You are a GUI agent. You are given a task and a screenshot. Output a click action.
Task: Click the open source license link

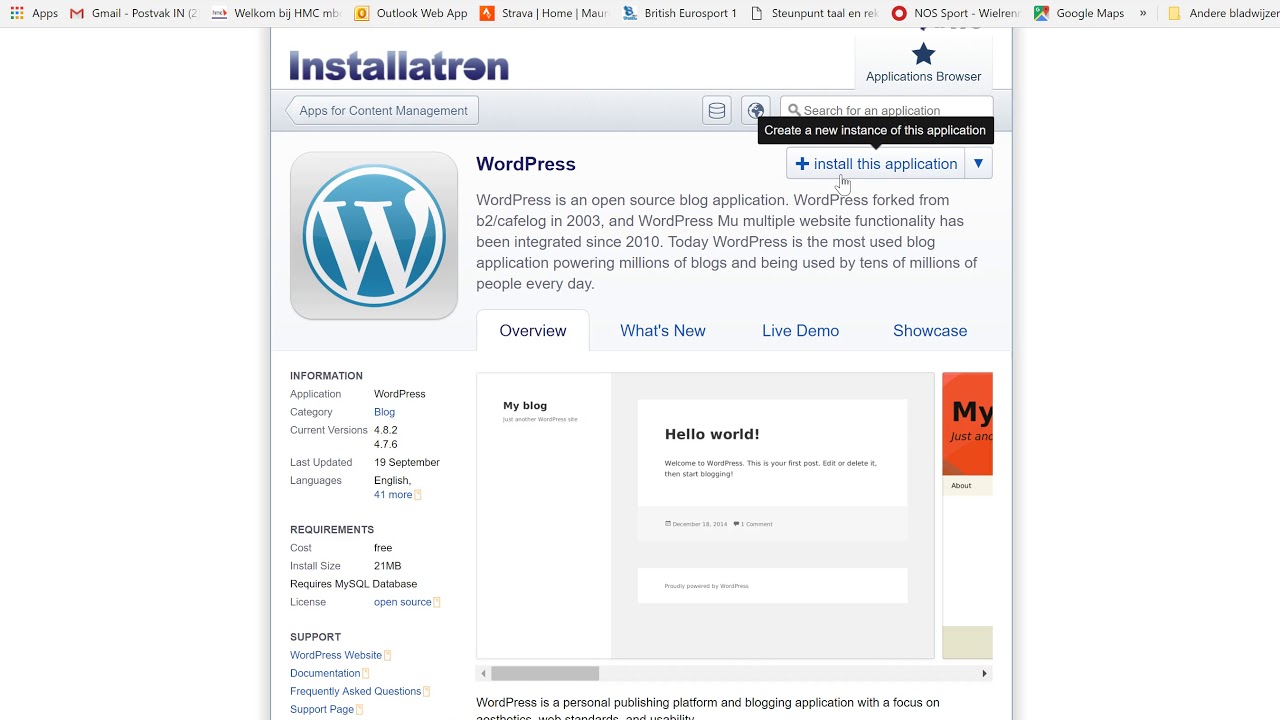click(x=403, y=602)
